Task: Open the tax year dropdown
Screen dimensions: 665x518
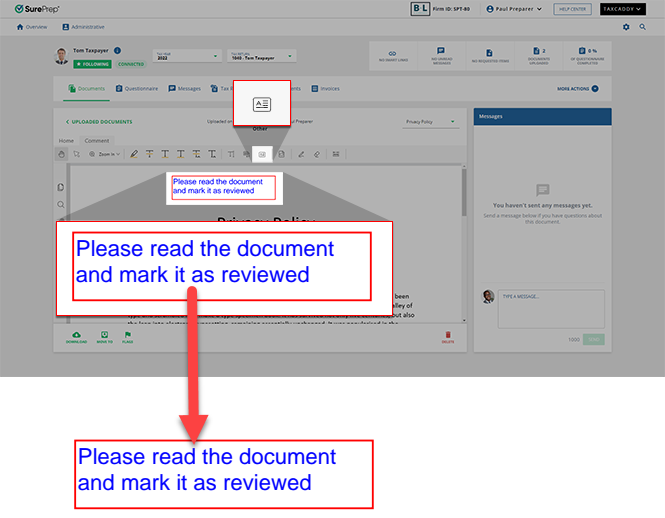Action: pyautogui.click(x=187, y=56)
